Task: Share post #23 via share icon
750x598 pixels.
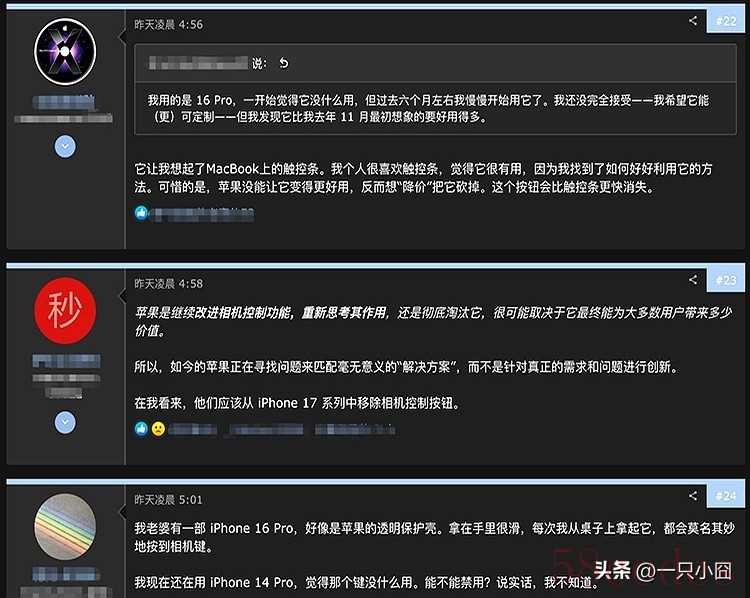Action: pyautogui.click(x=693, y=280)
